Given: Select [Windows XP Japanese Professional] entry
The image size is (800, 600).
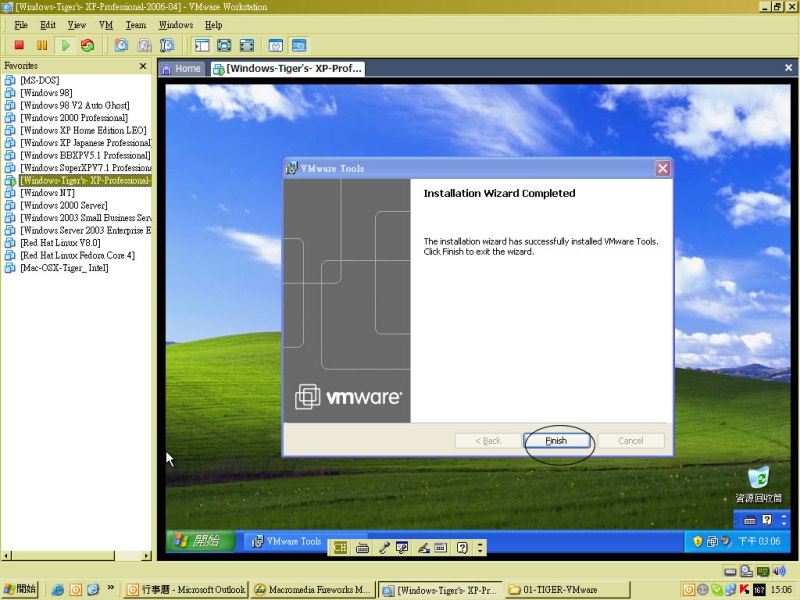Looking at the screenshot, I should (85, 143).
